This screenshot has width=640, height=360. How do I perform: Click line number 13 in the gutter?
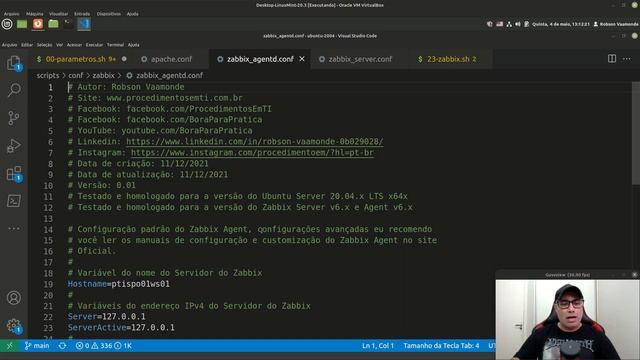click(x=48, y=219)
